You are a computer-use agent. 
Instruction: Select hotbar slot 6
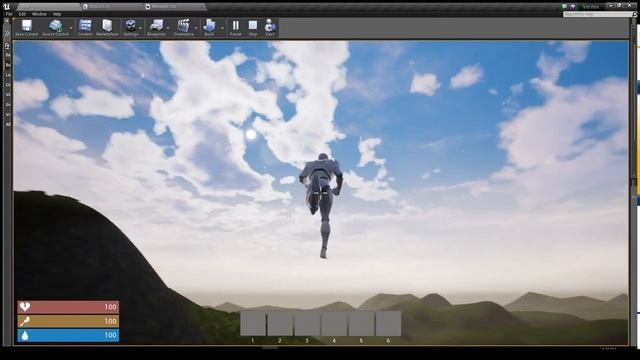(388, 323)
